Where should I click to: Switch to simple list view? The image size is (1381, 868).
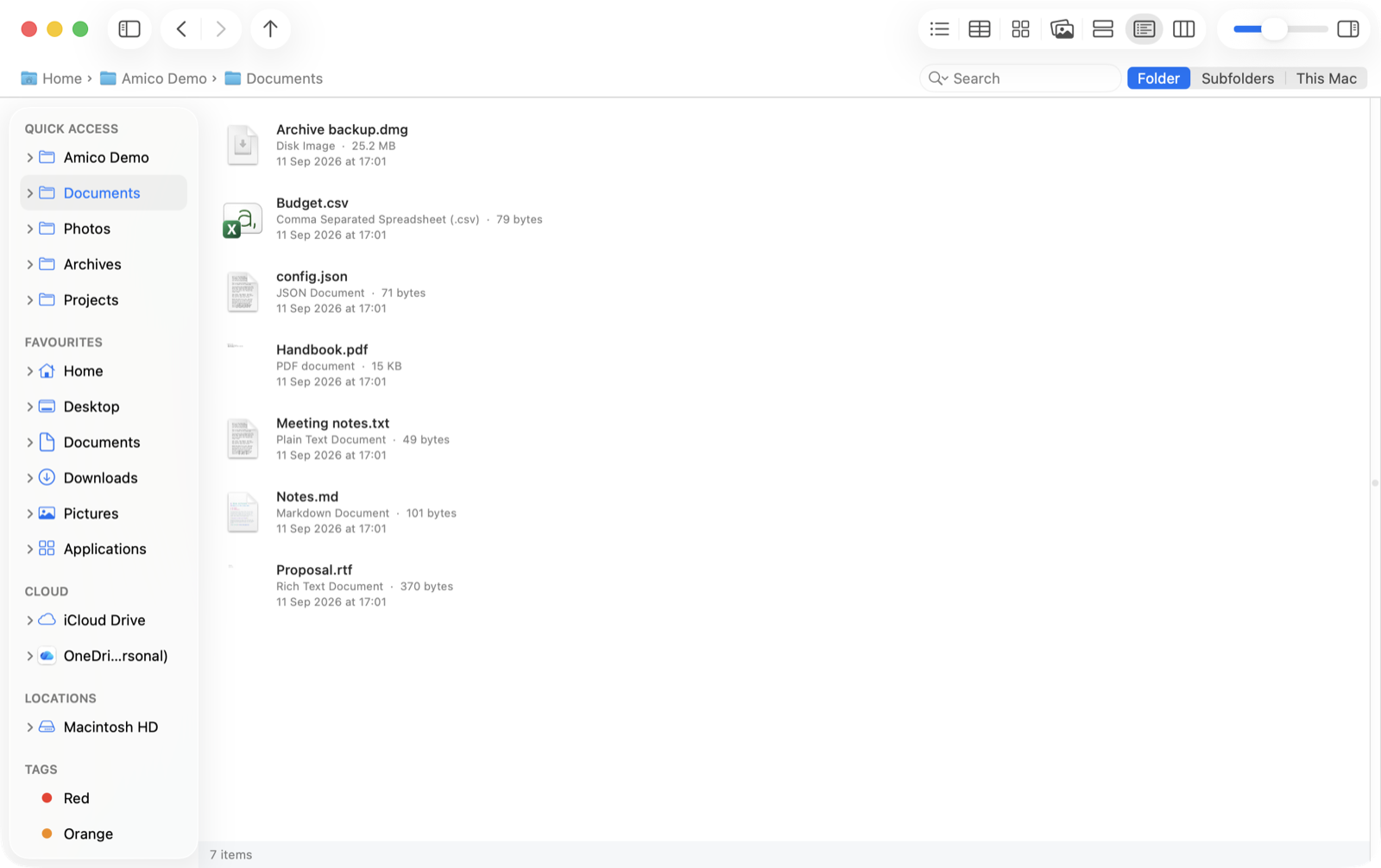coord(940,29)
